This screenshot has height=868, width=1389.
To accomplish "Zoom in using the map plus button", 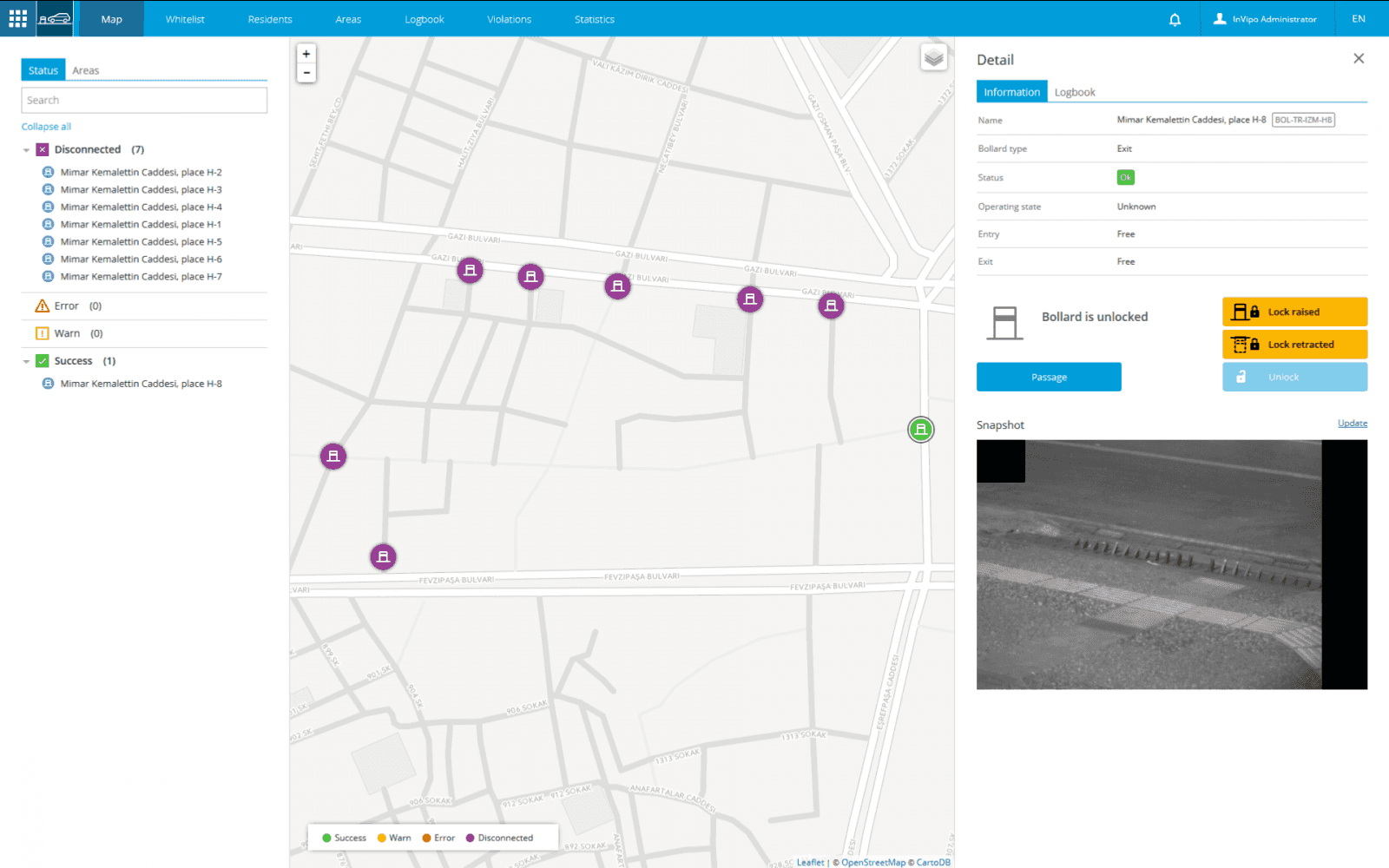I will 306,53.
